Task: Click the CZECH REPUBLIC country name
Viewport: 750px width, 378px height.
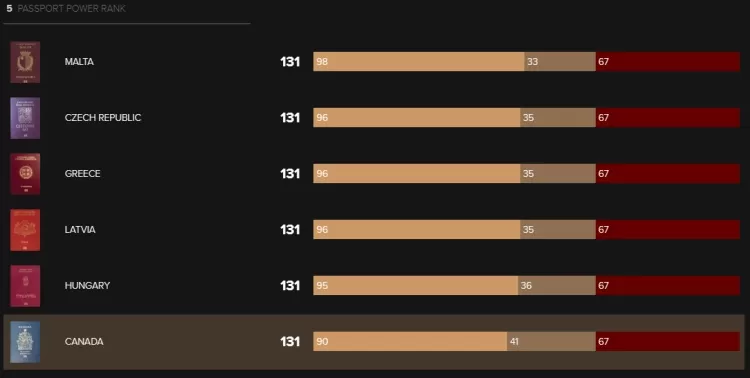Action: click(x=103, y=118)
